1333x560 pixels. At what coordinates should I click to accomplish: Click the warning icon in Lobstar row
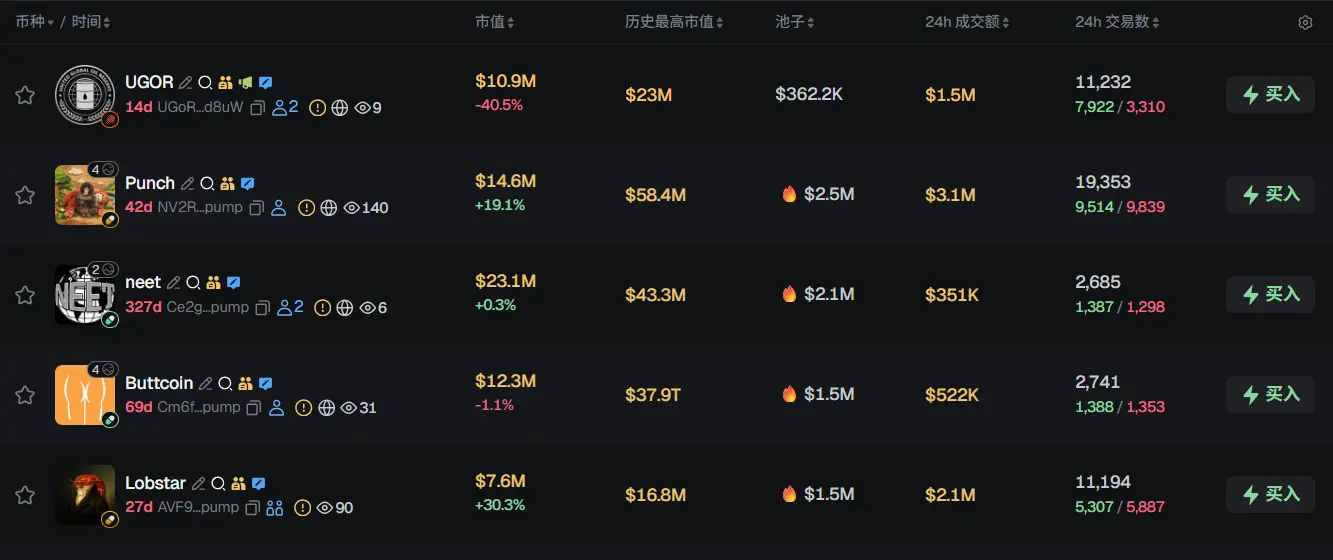pos(302,508)
